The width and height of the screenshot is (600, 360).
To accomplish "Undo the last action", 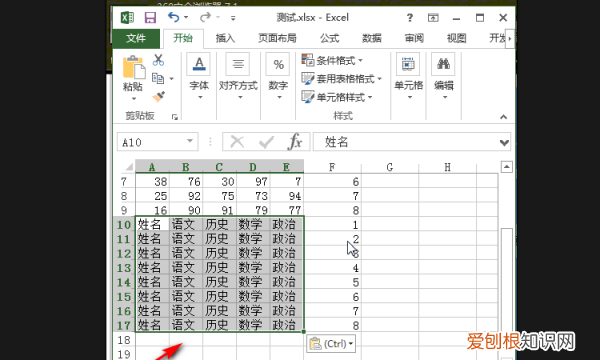I will click(174, 17).
